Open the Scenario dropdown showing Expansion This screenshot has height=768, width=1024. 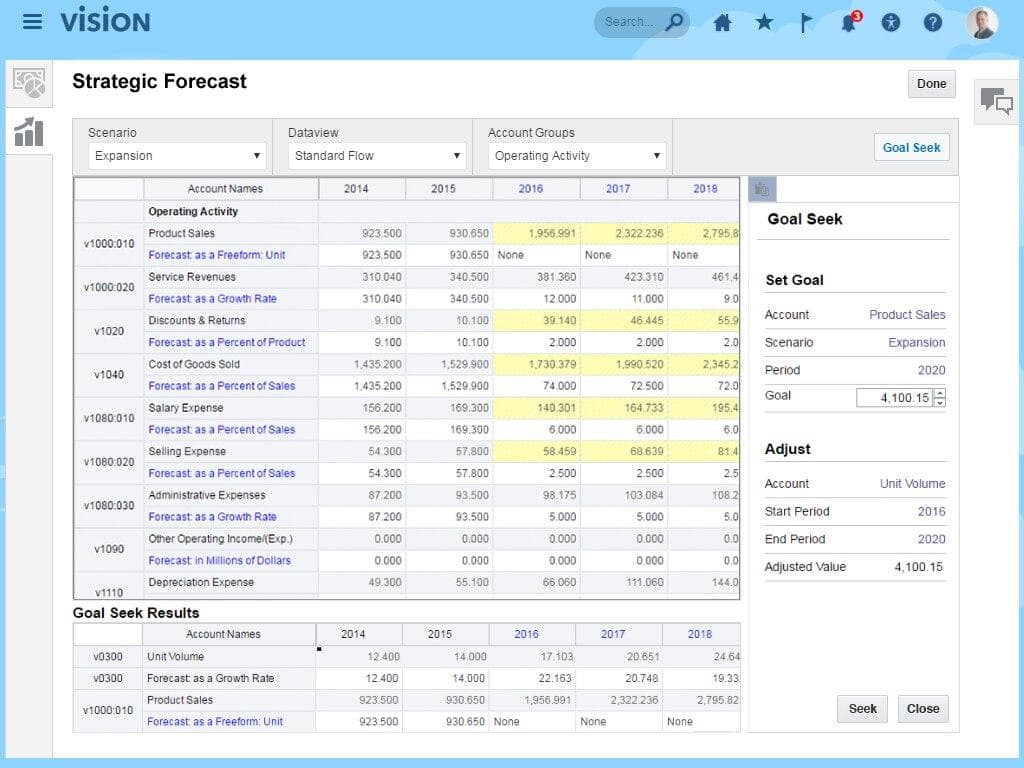pos(176,155)
